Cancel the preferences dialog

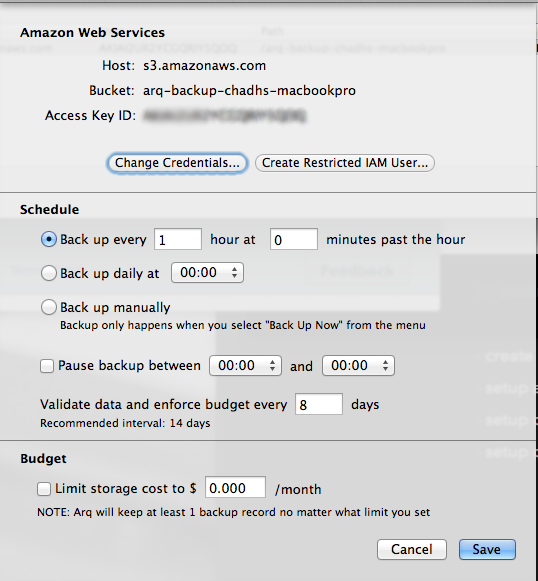point(412,549)
